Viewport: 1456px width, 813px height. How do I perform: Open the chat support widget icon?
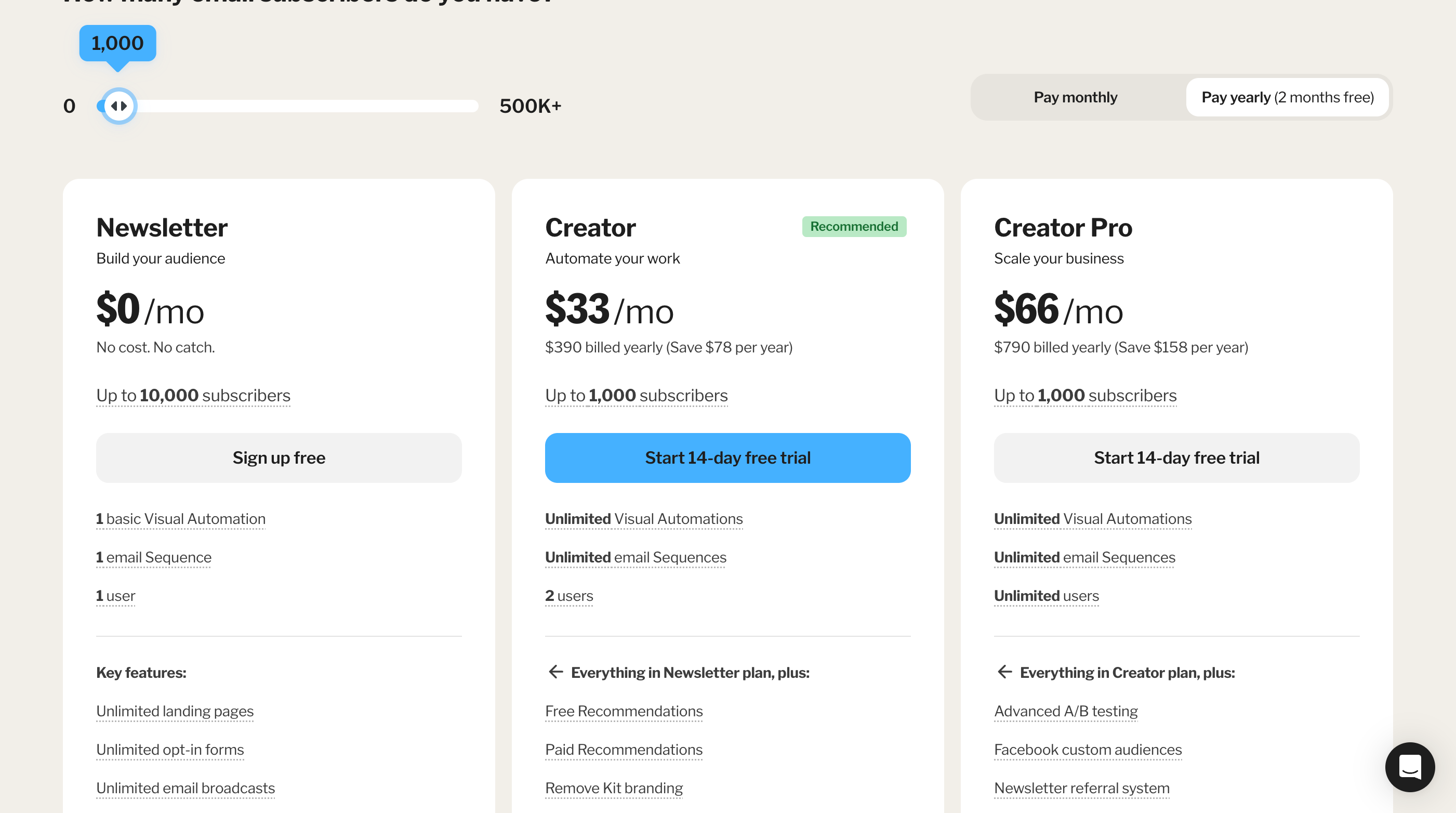point(1409,767)
